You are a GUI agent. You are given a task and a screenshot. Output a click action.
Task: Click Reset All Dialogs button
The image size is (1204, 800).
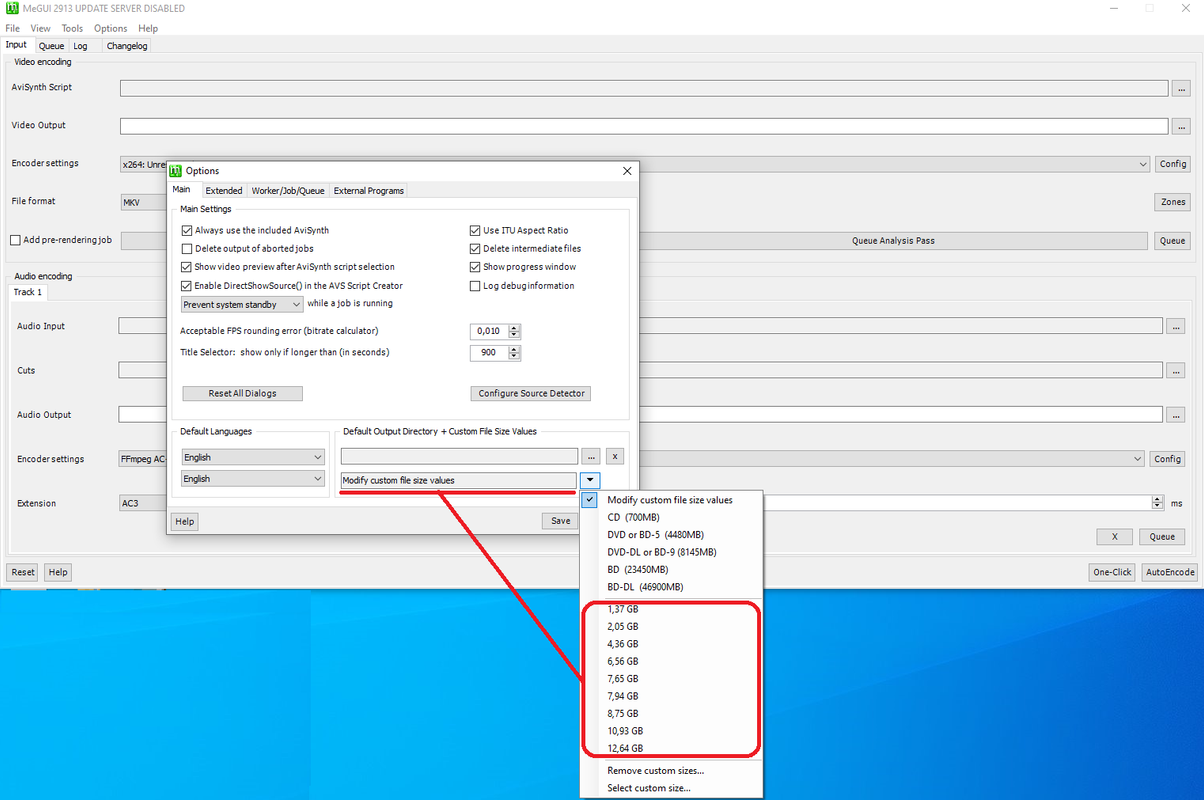pos(242,393)
